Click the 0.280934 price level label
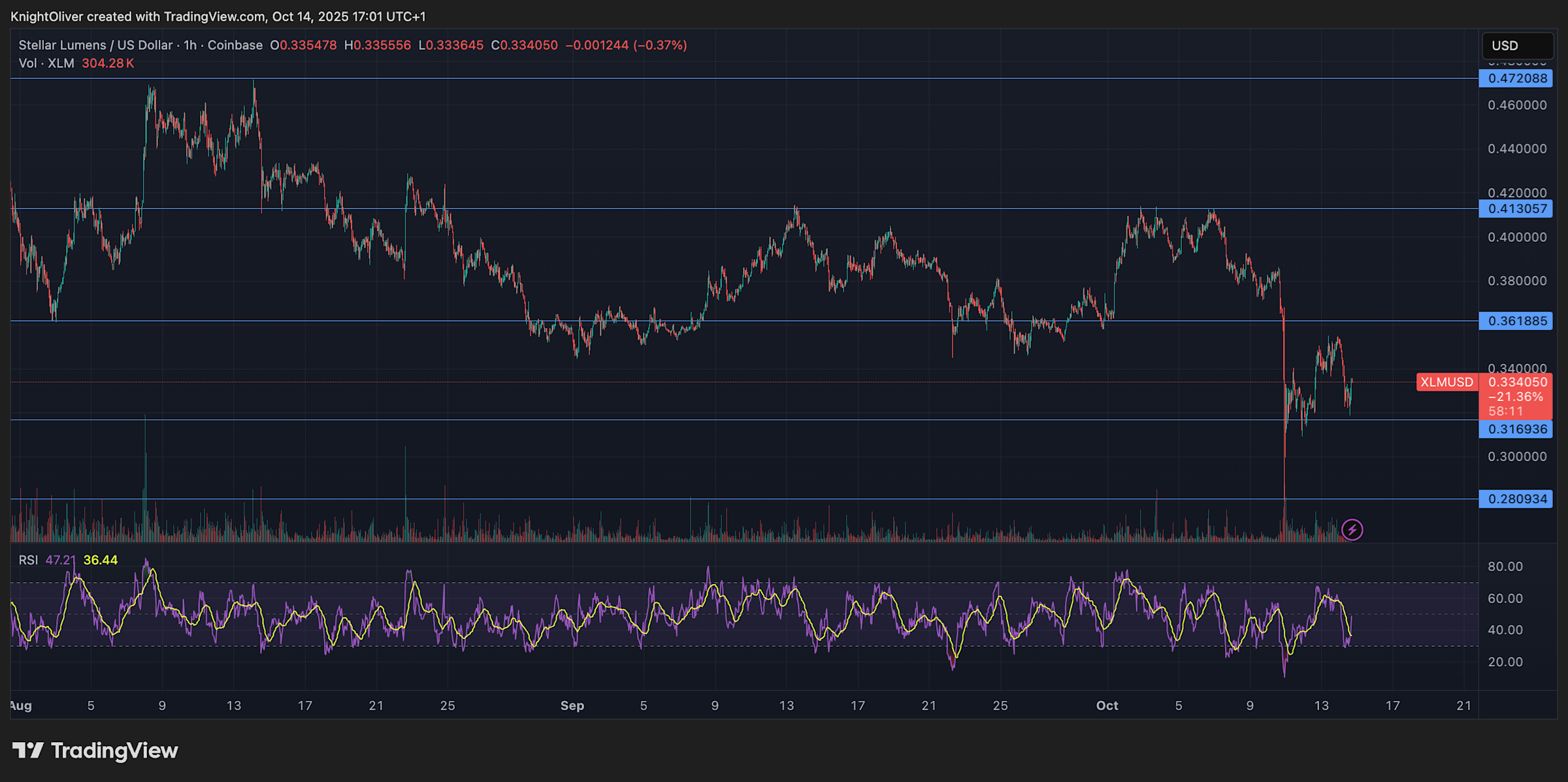This screenshot has height=782, width=1568. [x=1516, y=498]
